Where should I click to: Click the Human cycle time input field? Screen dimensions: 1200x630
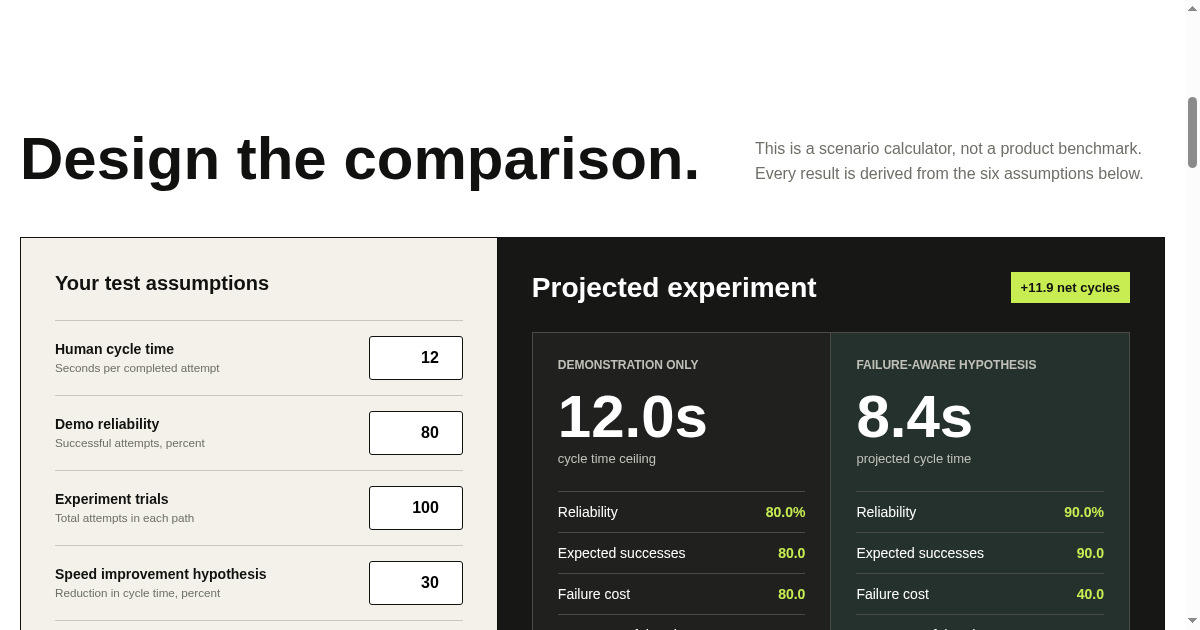click(x=416, y=358)
